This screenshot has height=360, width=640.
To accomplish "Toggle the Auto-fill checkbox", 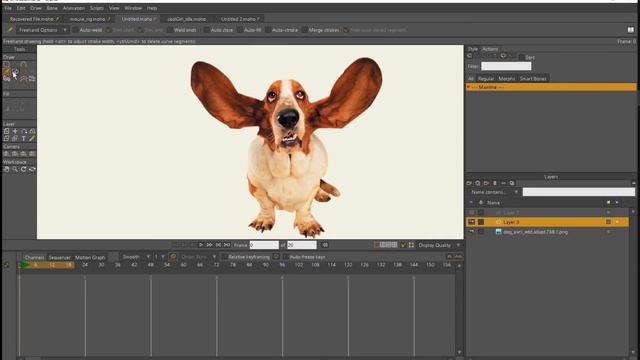I will 240,30.
